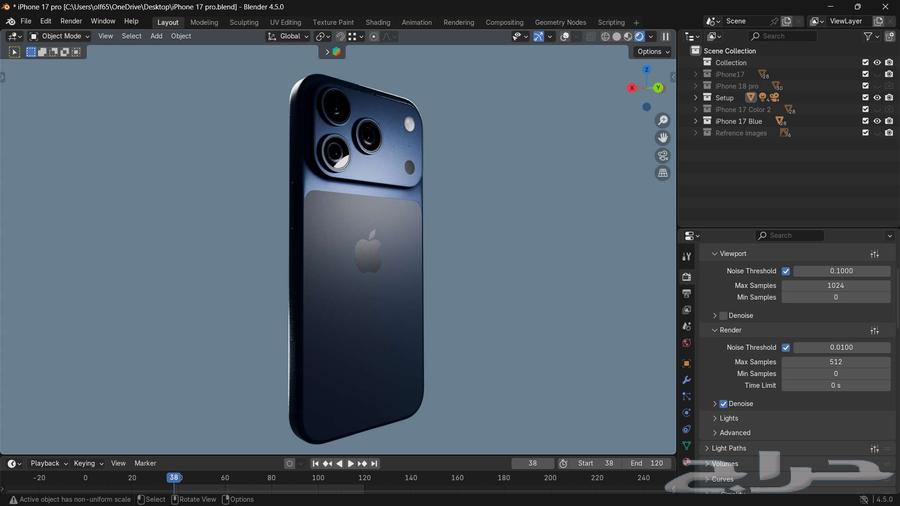900x506 pixels.
Task: Toggle snapping magnet icon in header
Action: [x=340, y=36]
